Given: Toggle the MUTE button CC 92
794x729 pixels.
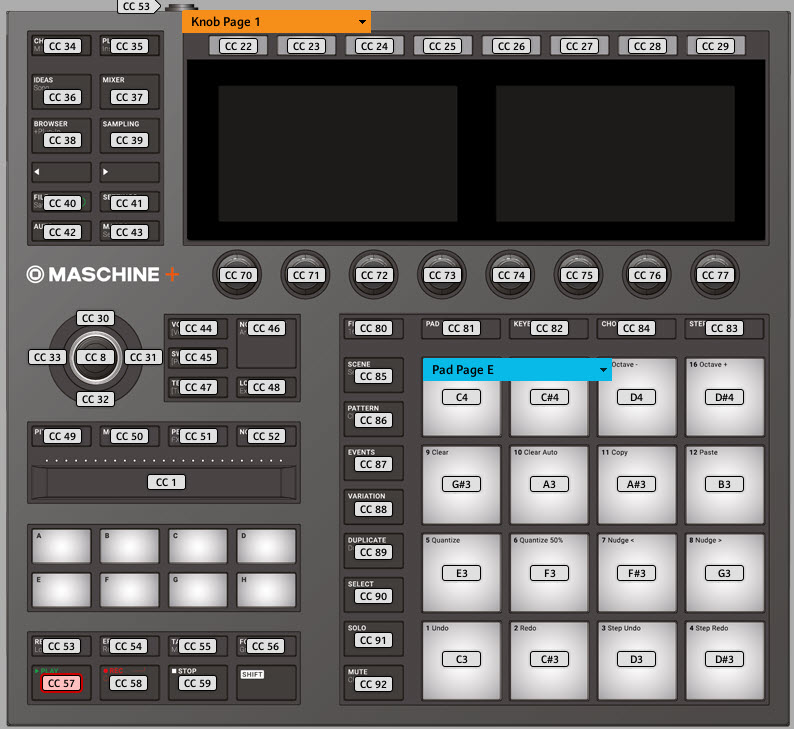Looking at the screenshot, I should point(373,683).
